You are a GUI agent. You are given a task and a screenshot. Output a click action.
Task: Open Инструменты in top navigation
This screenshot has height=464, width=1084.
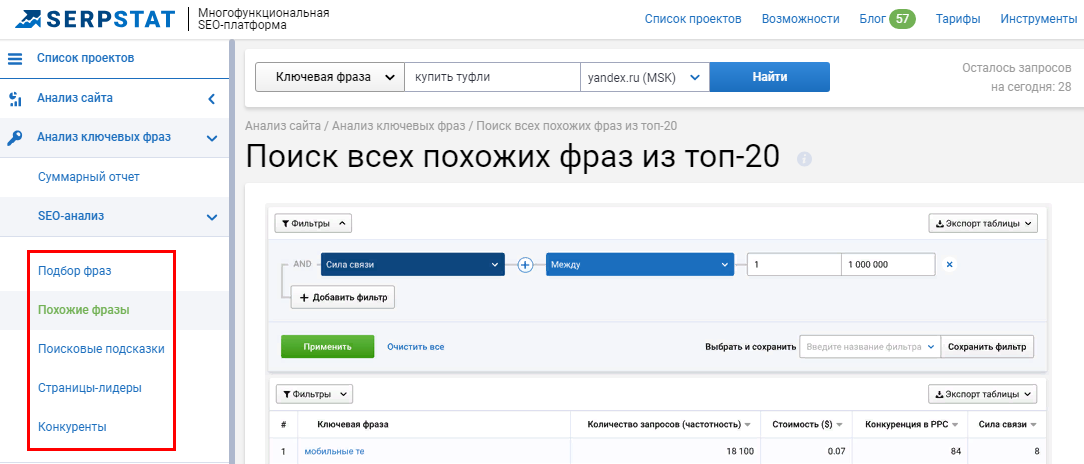click(x=1038, y=19)
